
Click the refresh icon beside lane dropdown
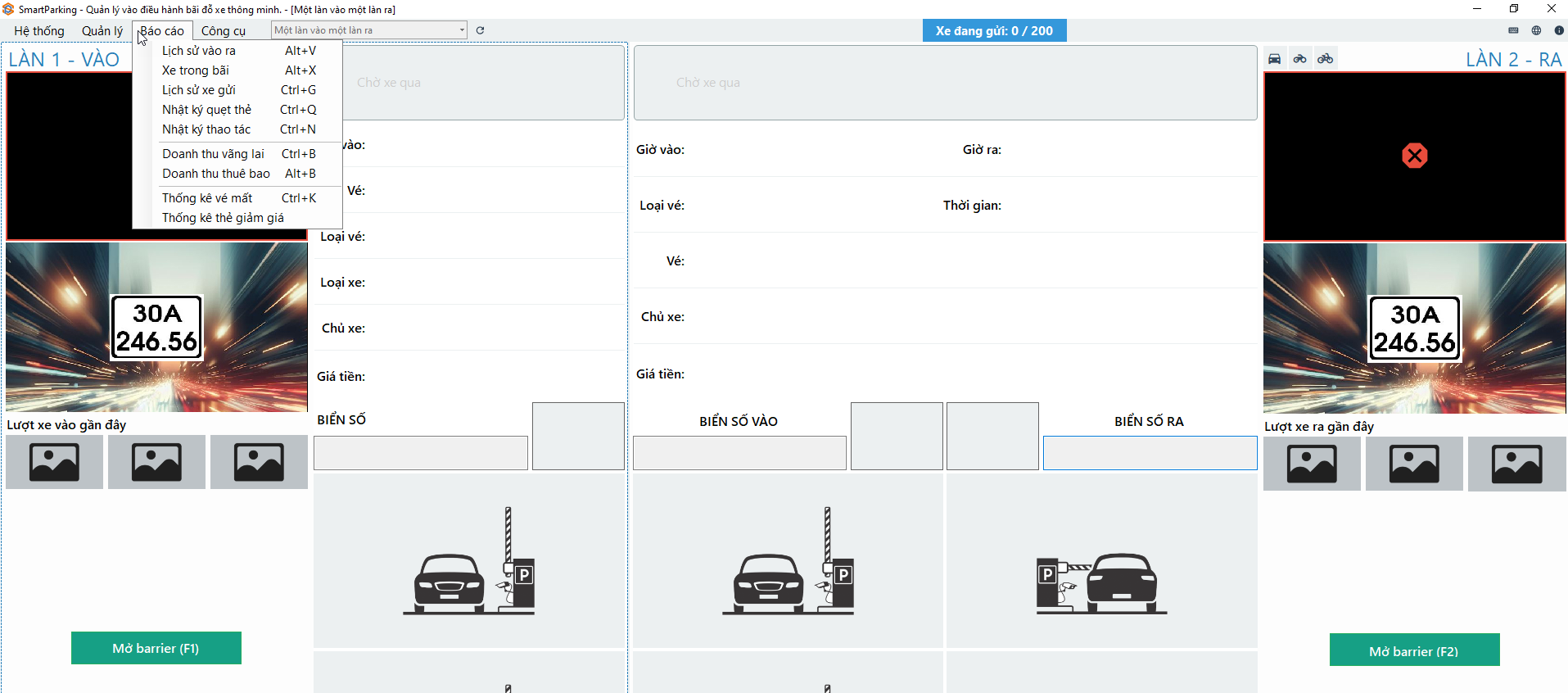coord(481,30)
